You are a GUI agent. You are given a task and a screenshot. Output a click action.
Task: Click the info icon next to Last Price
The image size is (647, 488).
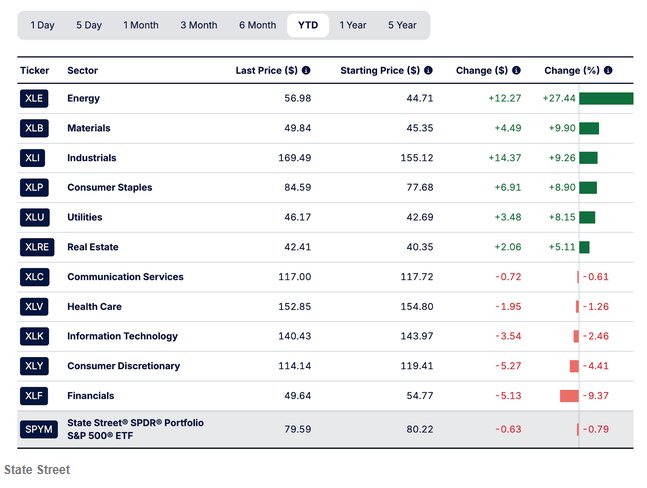(x=306, y=71)
